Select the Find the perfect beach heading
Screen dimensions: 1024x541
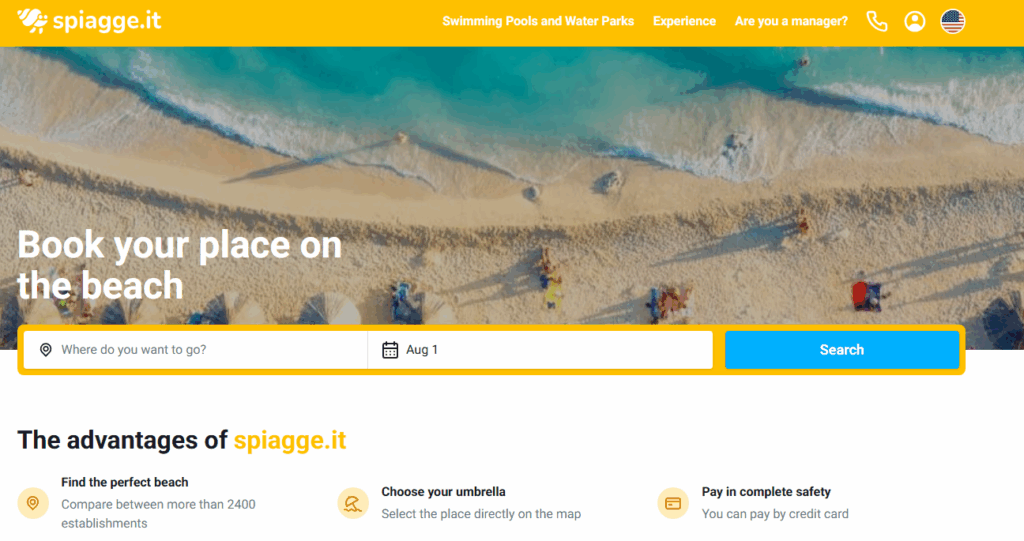(125, 482)
